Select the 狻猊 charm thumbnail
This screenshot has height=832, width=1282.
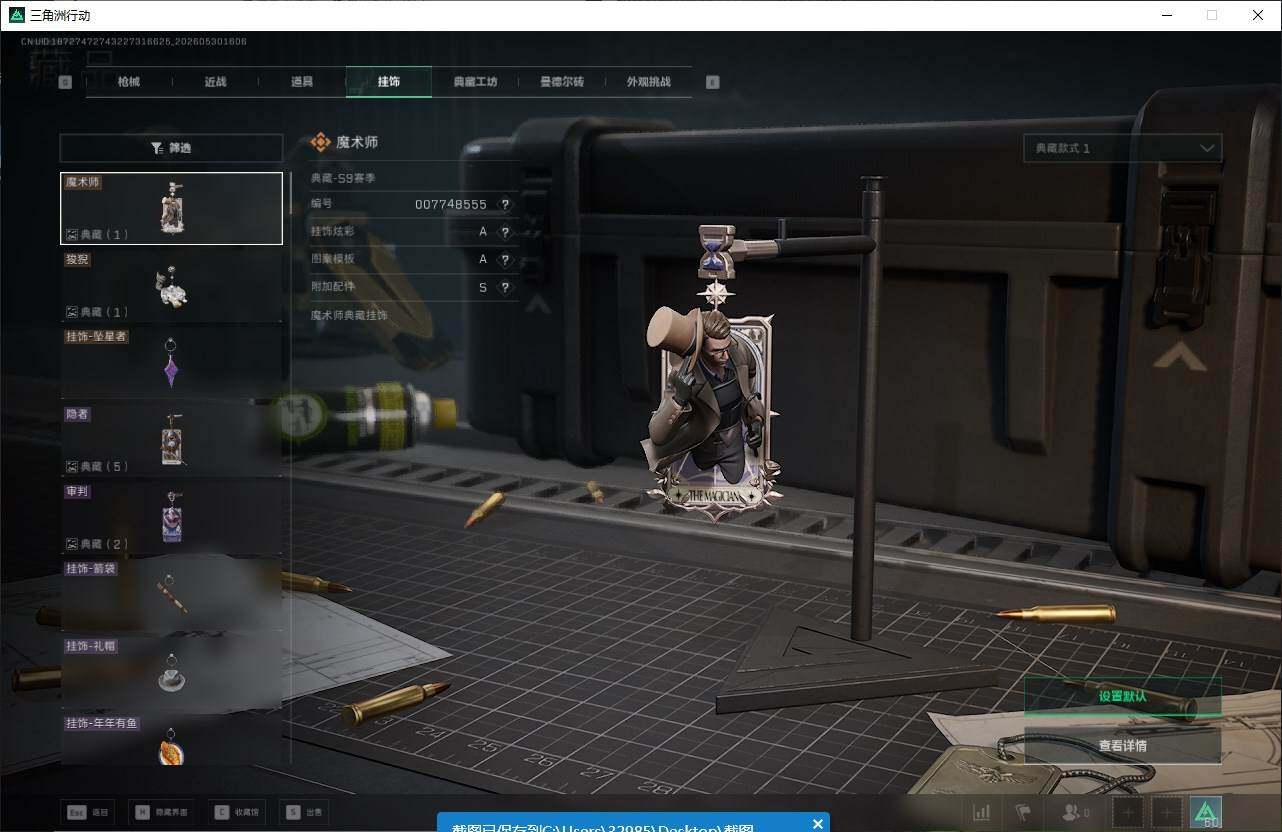pyautogui.click(x=171, y=285)
